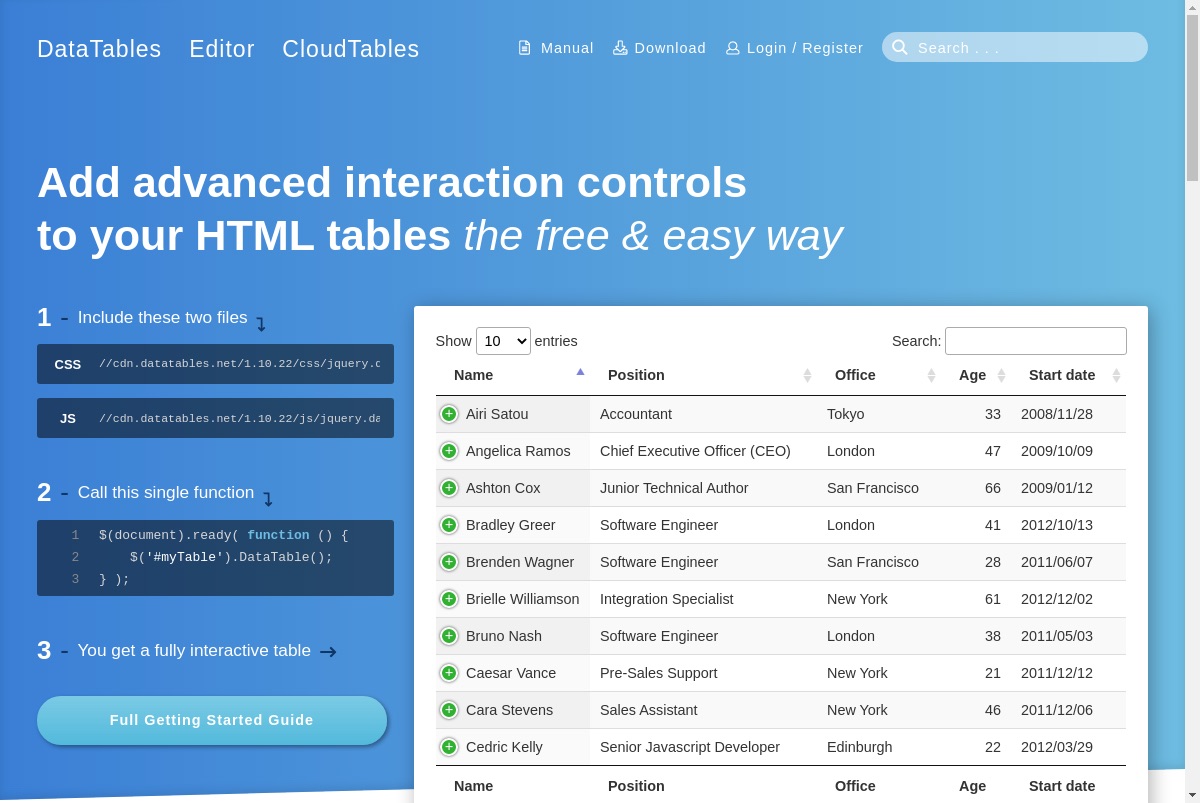Open the DataTables nav item
The height and width of the screenshot is (803, 1200).
(99, 49)
